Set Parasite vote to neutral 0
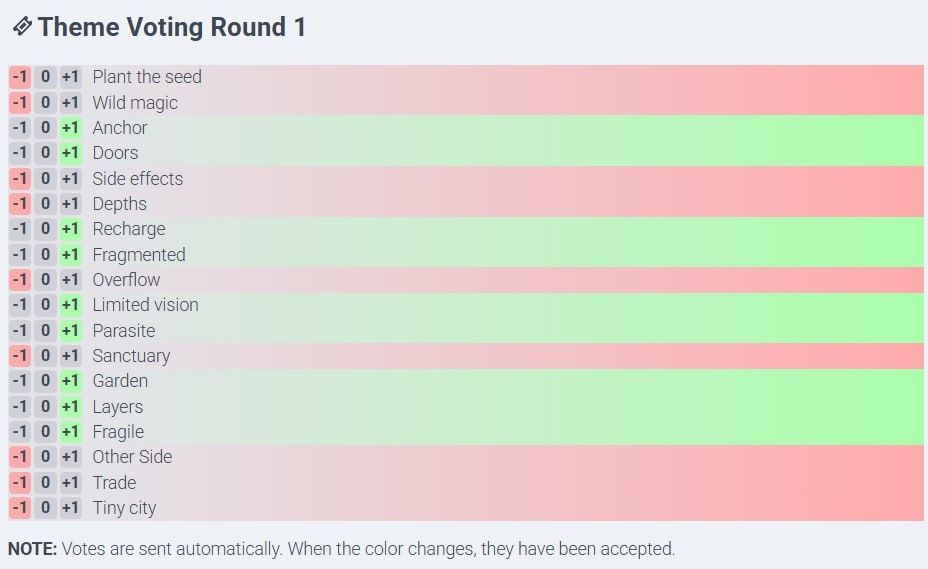 45,330
